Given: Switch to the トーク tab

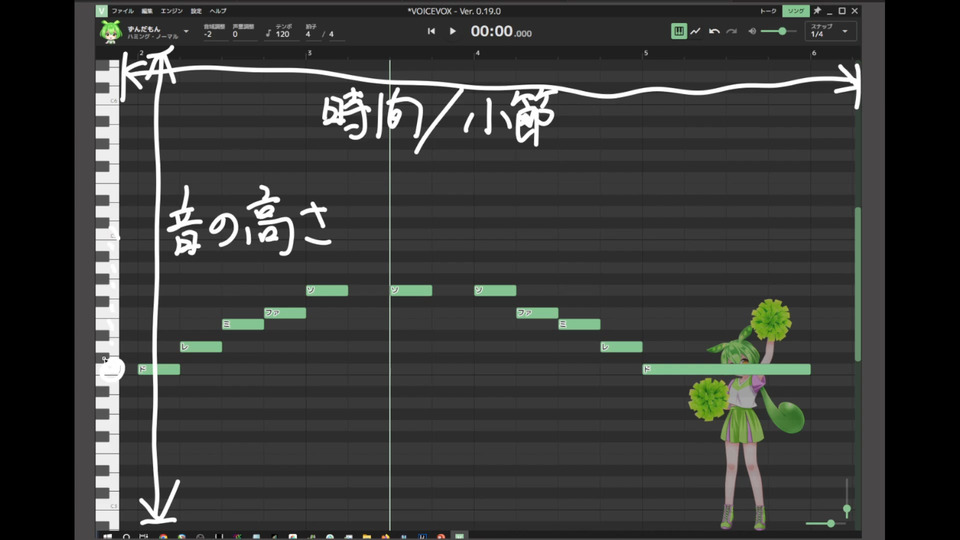Looking at the screenshot, I should coord(768,11).
